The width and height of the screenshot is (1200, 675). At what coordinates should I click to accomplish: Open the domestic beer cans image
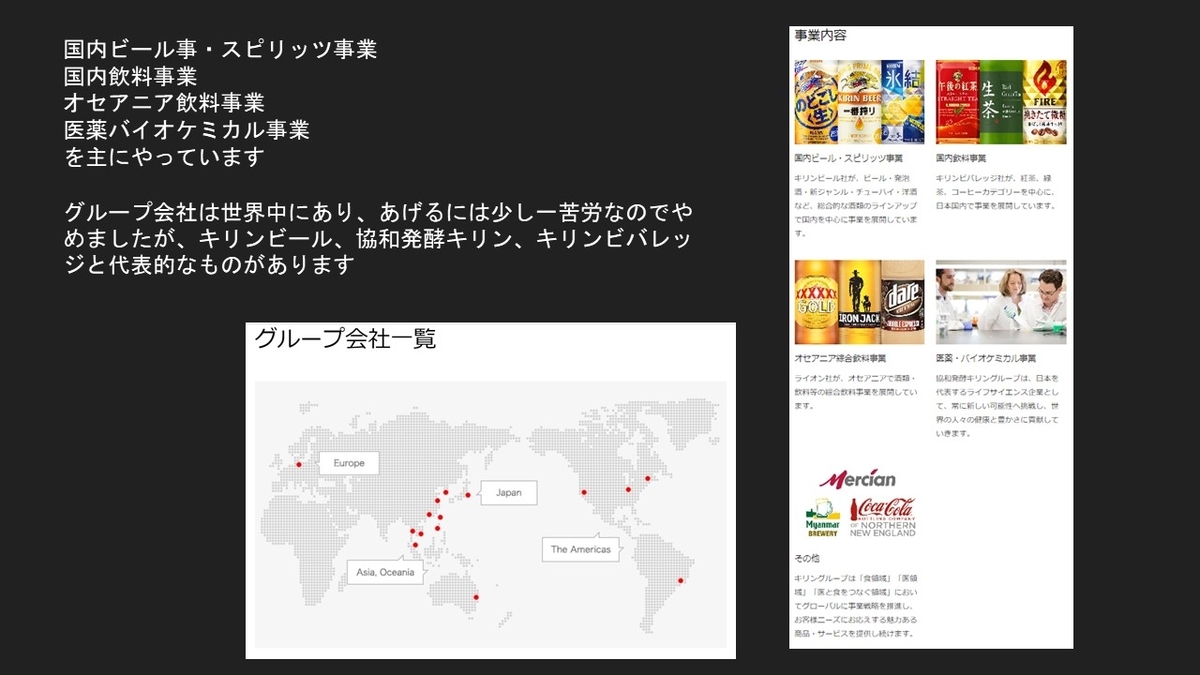point(859,102)
